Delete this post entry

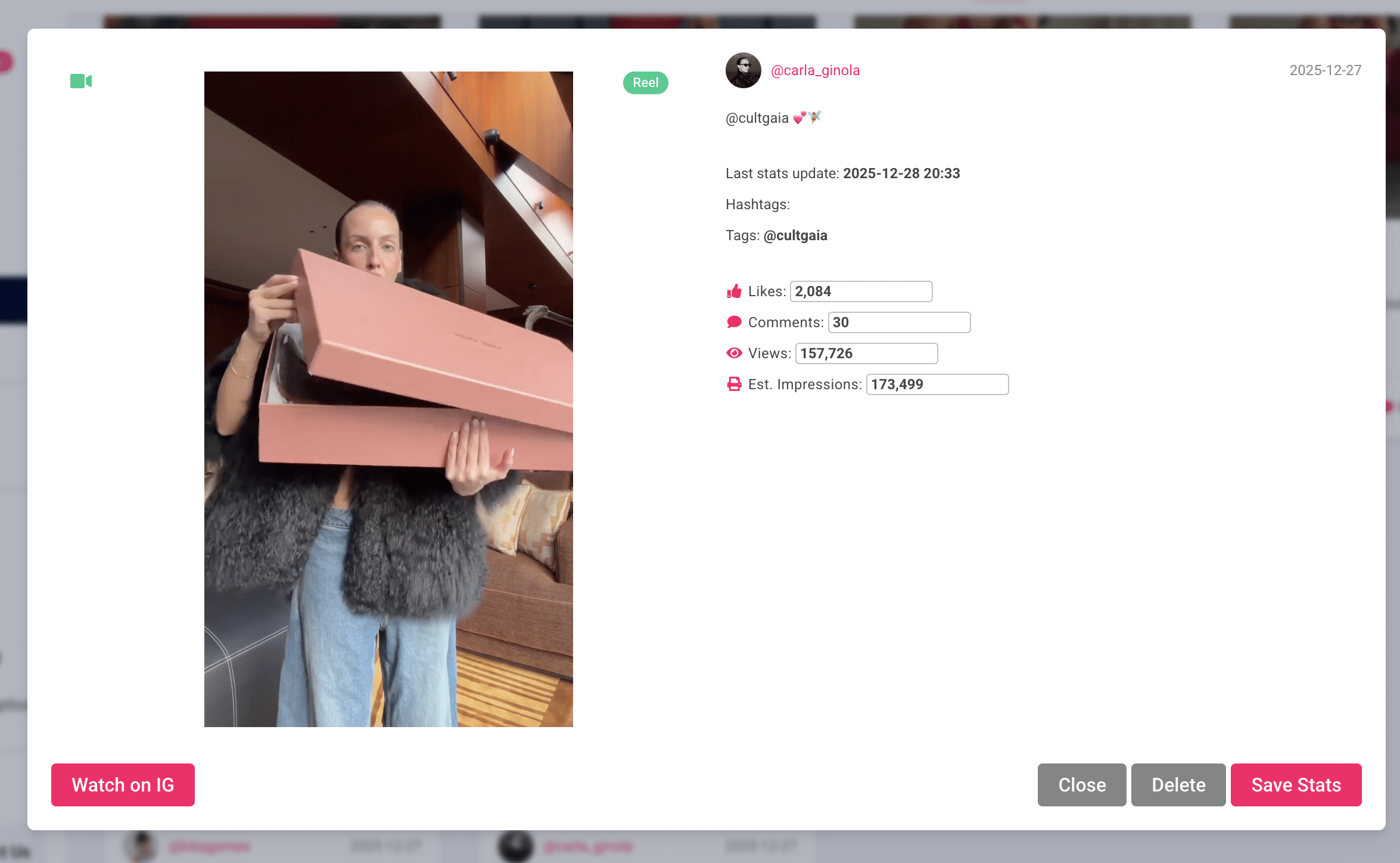[1178, 785]
